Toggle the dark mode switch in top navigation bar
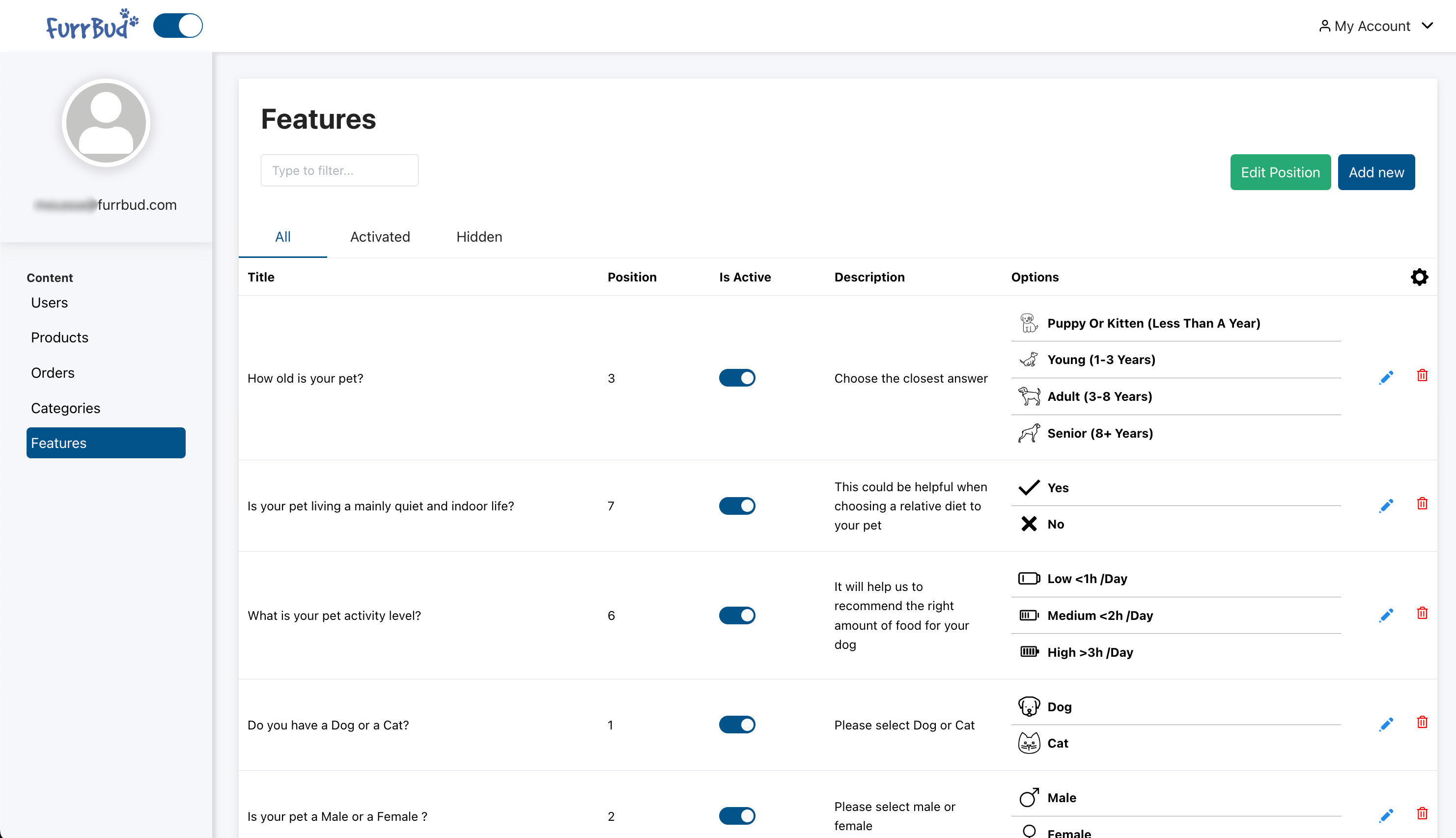This screenshot has height=838, width=1456. pos(178,24)
